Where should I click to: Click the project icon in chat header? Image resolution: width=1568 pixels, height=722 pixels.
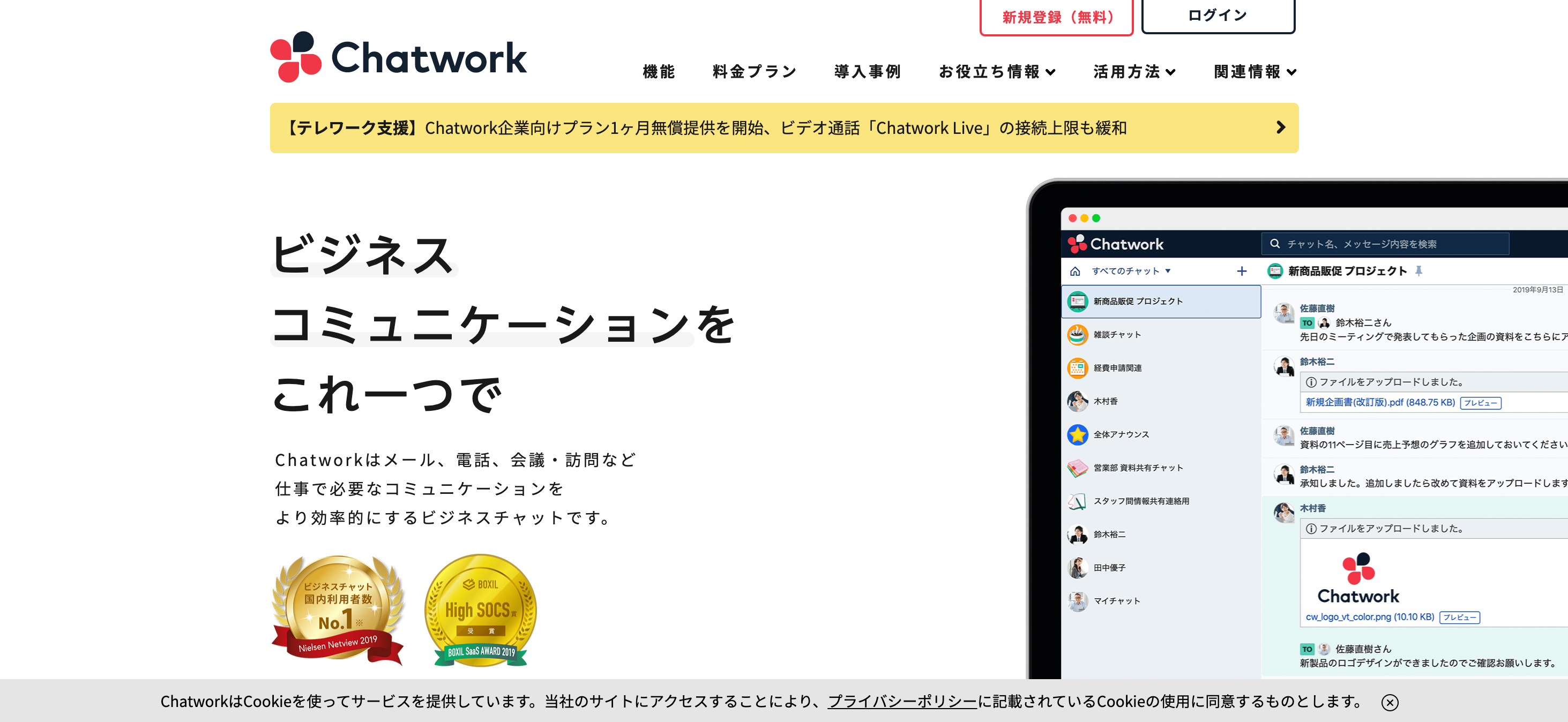coord(1275,271)
